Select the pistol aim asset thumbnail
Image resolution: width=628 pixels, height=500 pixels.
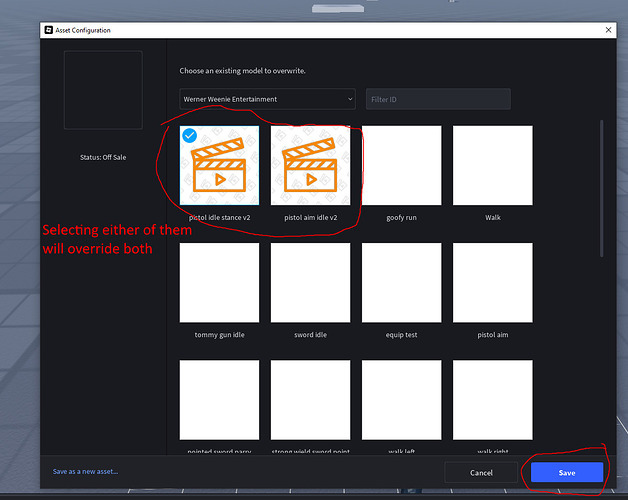tap(493, 282)
